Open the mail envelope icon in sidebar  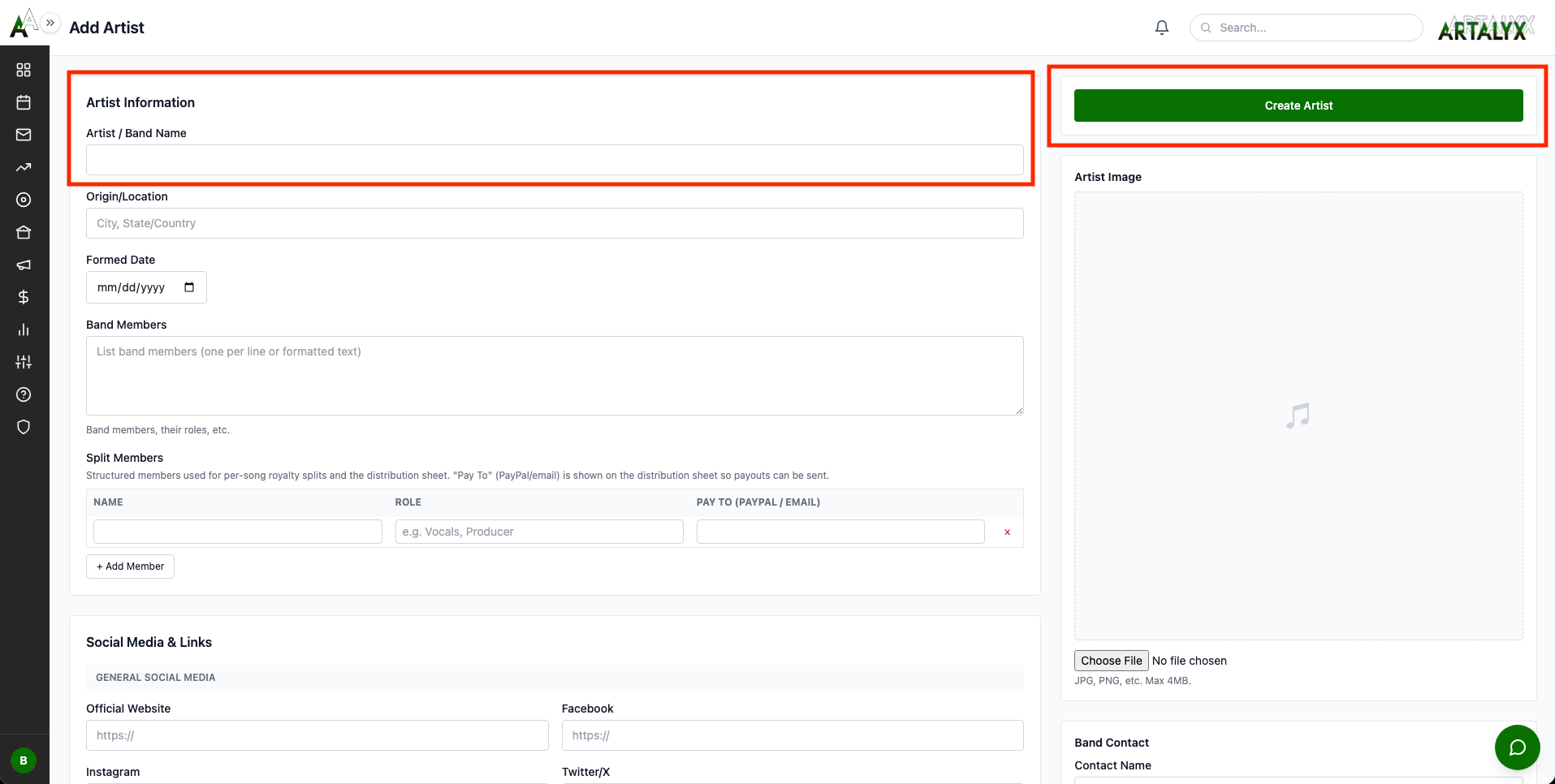pos(24,135)
